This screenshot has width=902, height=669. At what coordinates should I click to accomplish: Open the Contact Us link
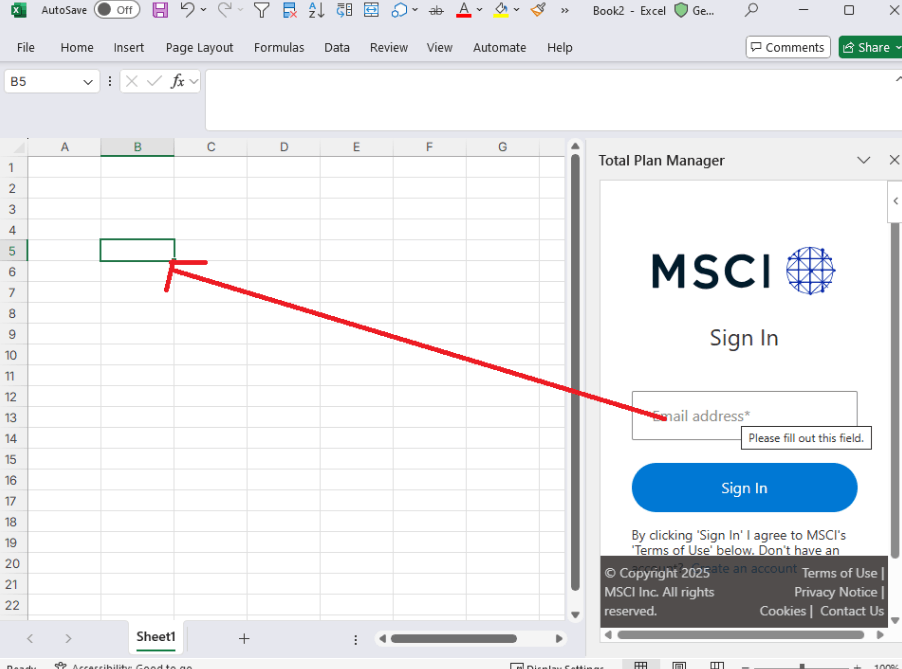[x=852, y=611]
